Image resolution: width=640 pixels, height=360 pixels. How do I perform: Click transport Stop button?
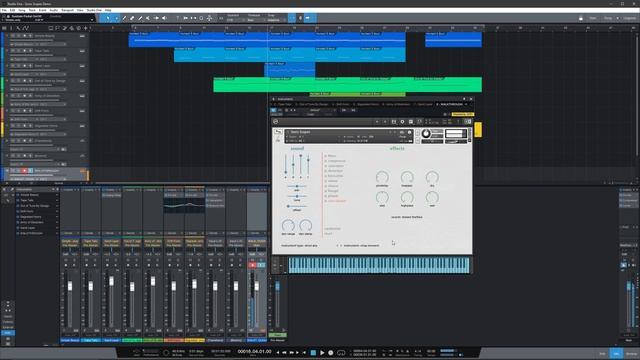[x=313, y=353]
